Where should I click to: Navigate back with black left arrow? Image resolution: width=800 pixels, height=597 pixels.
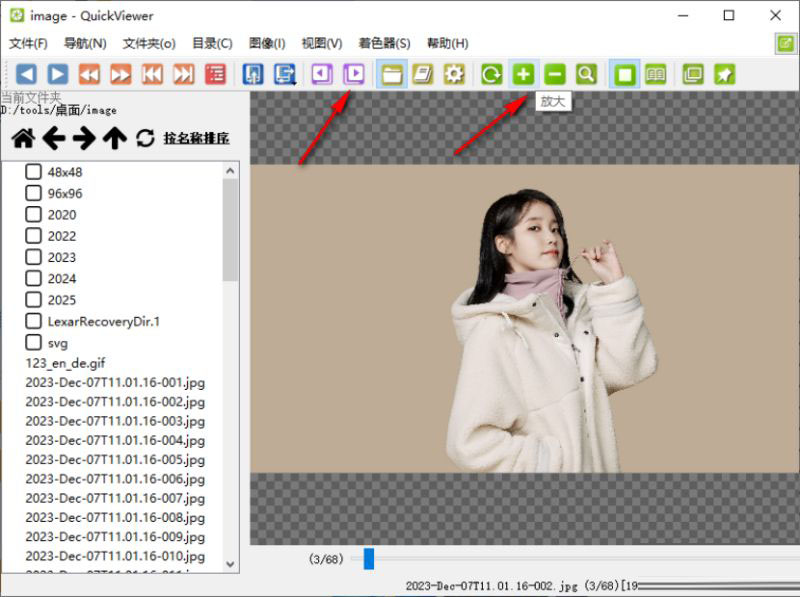point(54,138)
